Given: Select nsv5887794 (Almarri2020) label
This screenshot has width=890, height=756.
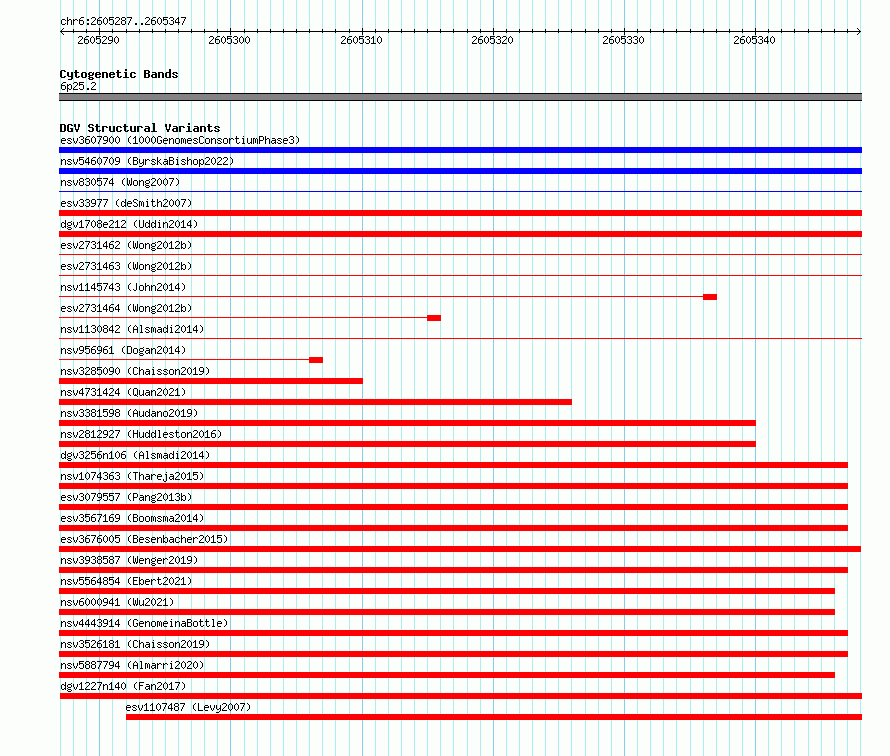Looking at the screenshot, I should [132, 665].
